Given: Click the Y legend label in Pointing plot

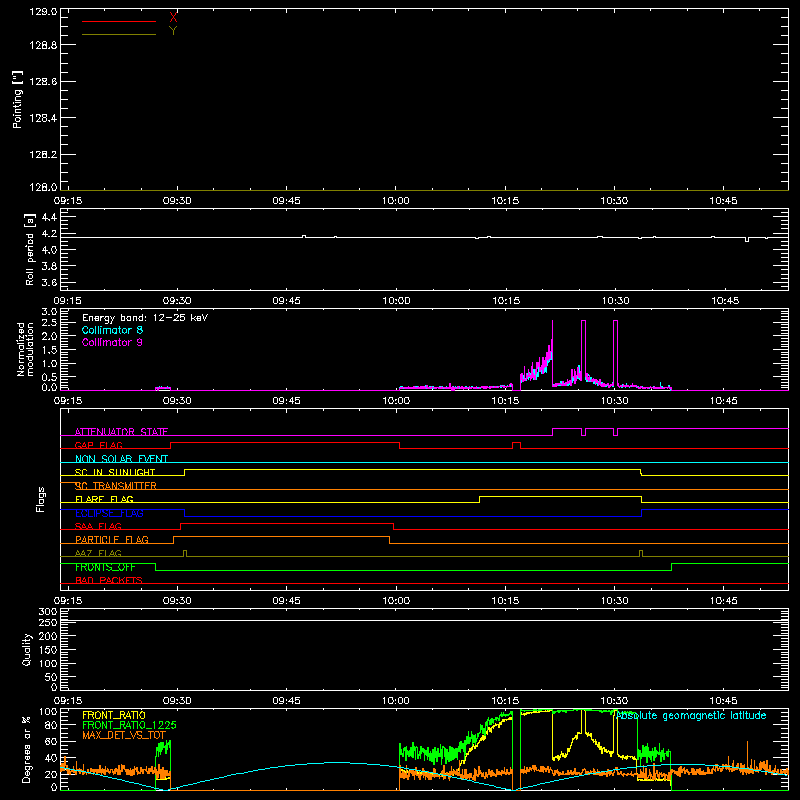Looking at the screenshot, I should pos(173,31).
